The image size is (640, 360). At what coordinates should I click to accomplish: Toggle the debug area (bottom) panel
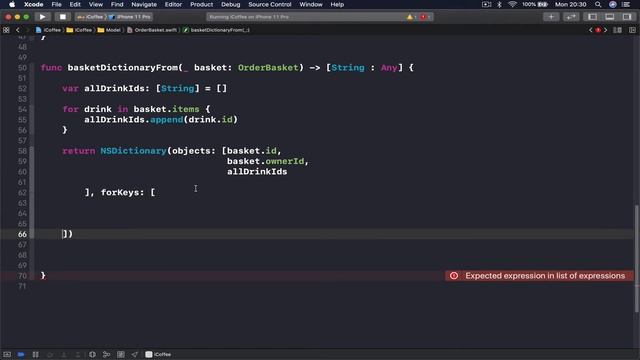point(610,17)
